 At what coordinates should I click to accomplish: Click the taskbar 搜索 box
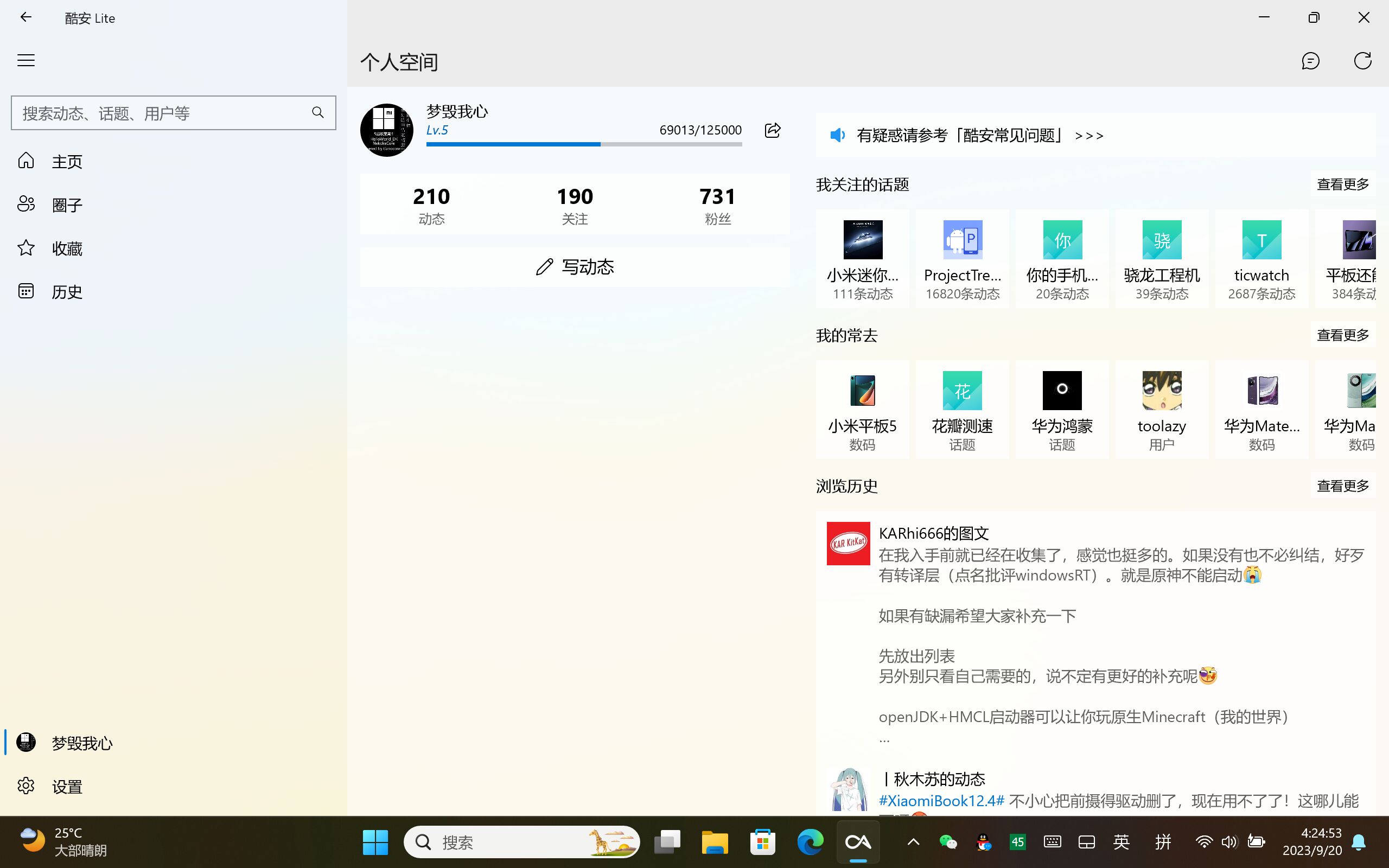point(522,842)
